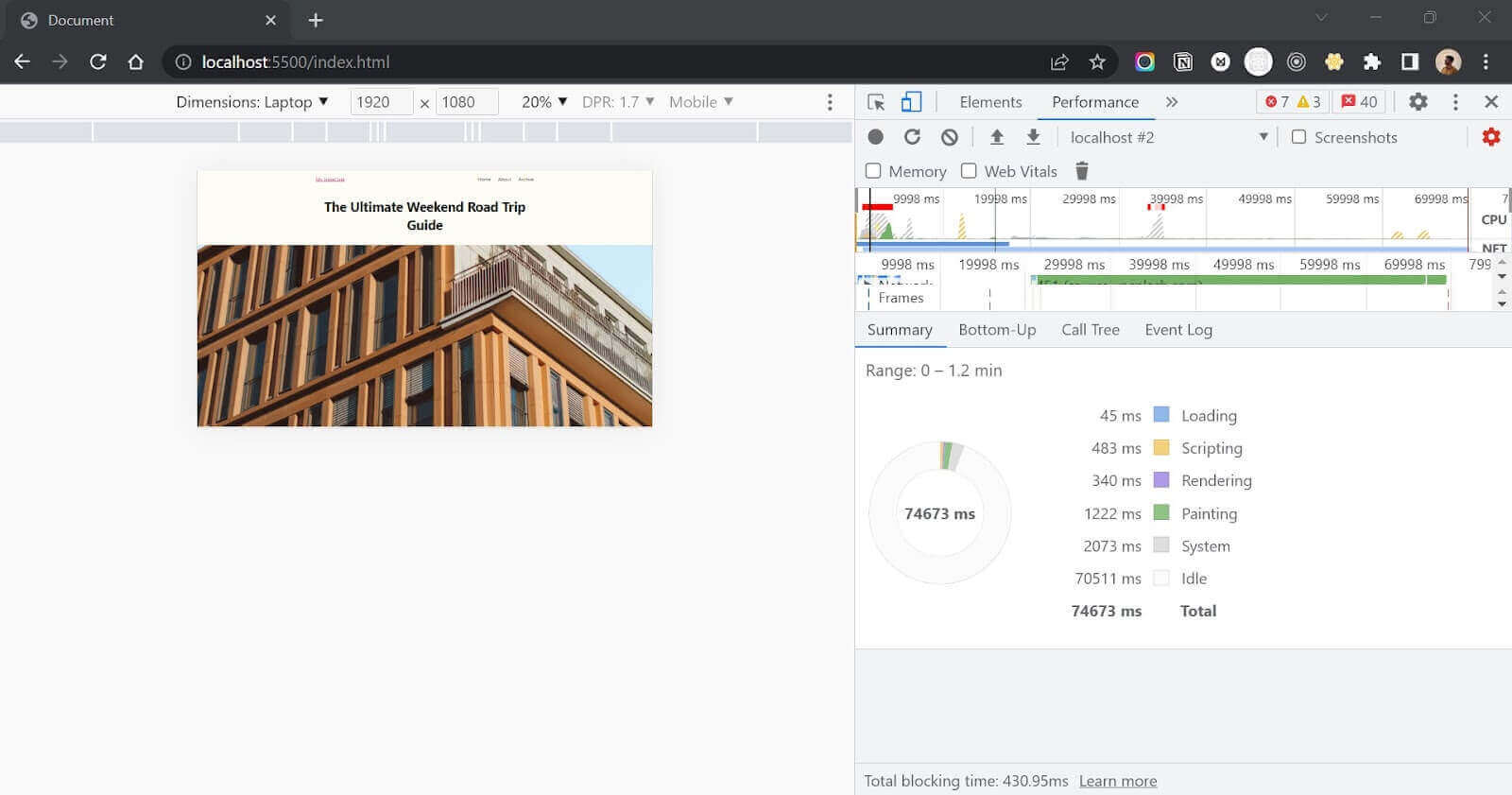Click the save profile download icon
The width and height of the screenshot is (1512, 795).
tap(1033, 137)
